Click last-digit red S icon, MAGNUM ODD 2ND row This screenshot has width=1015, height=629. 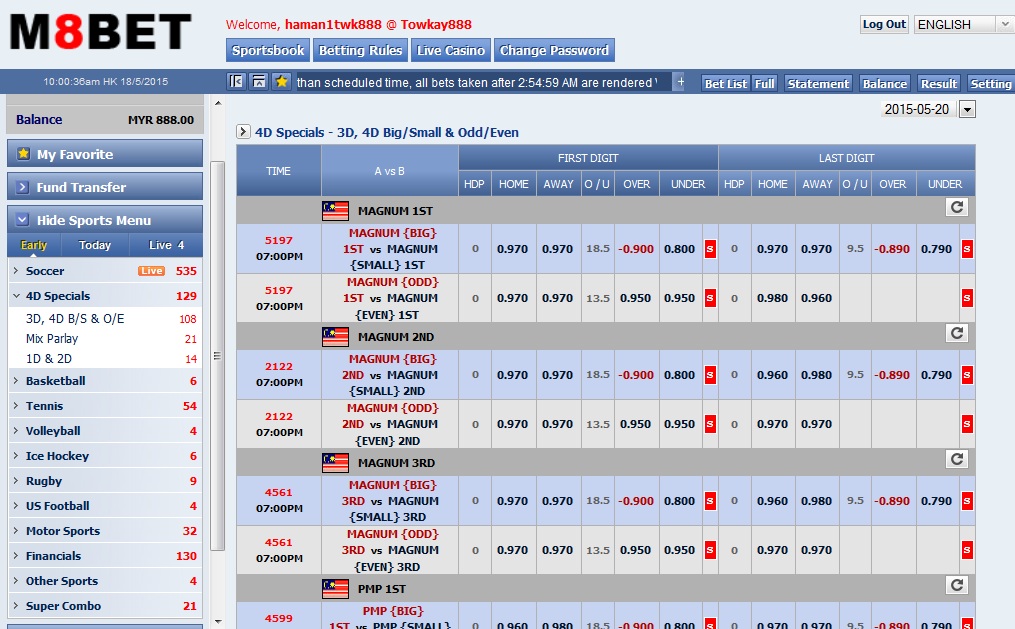click(x=967, y=425)
